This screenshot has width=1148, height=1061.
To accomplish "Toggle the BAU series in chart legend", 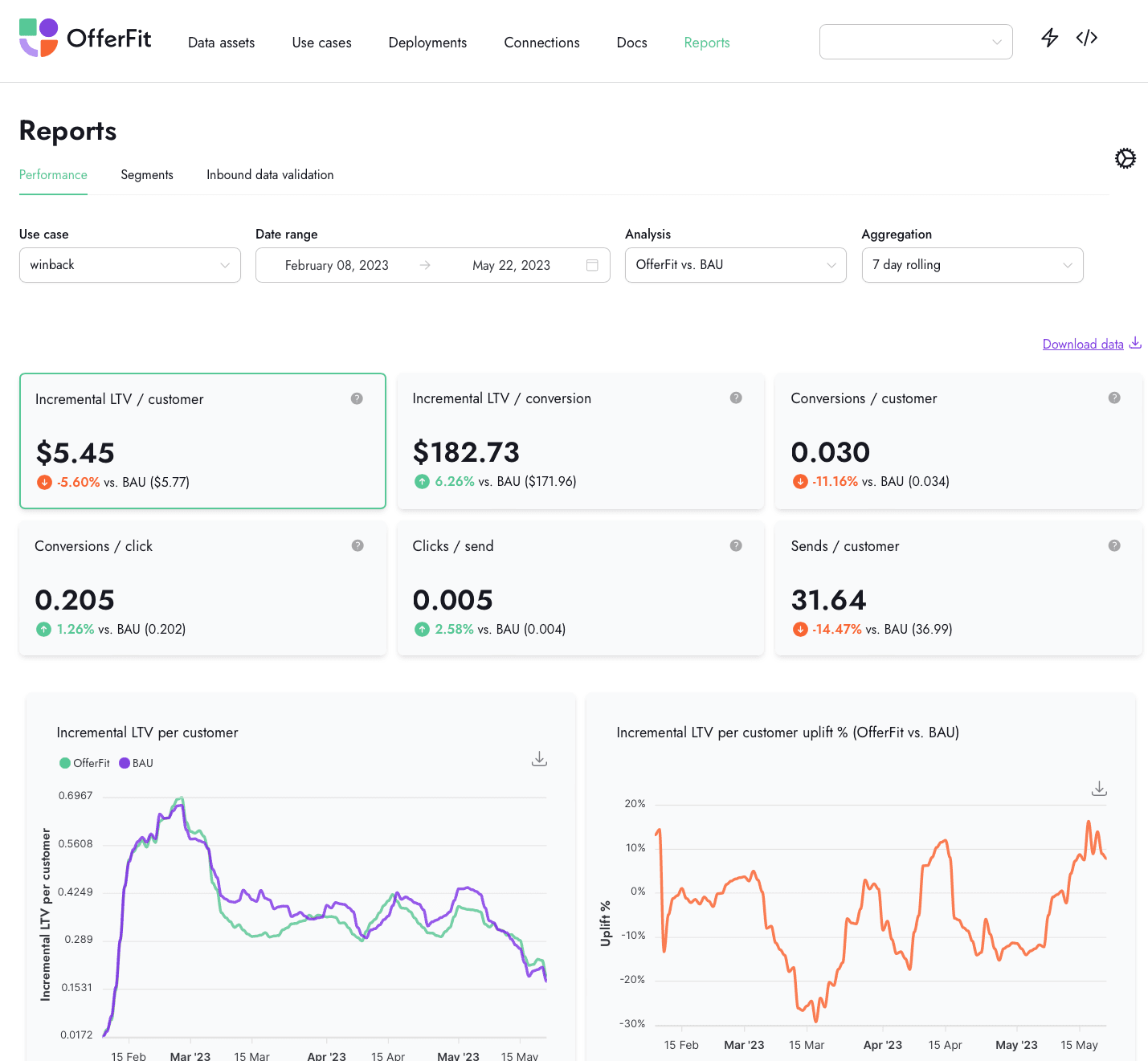I will [137, 763].
